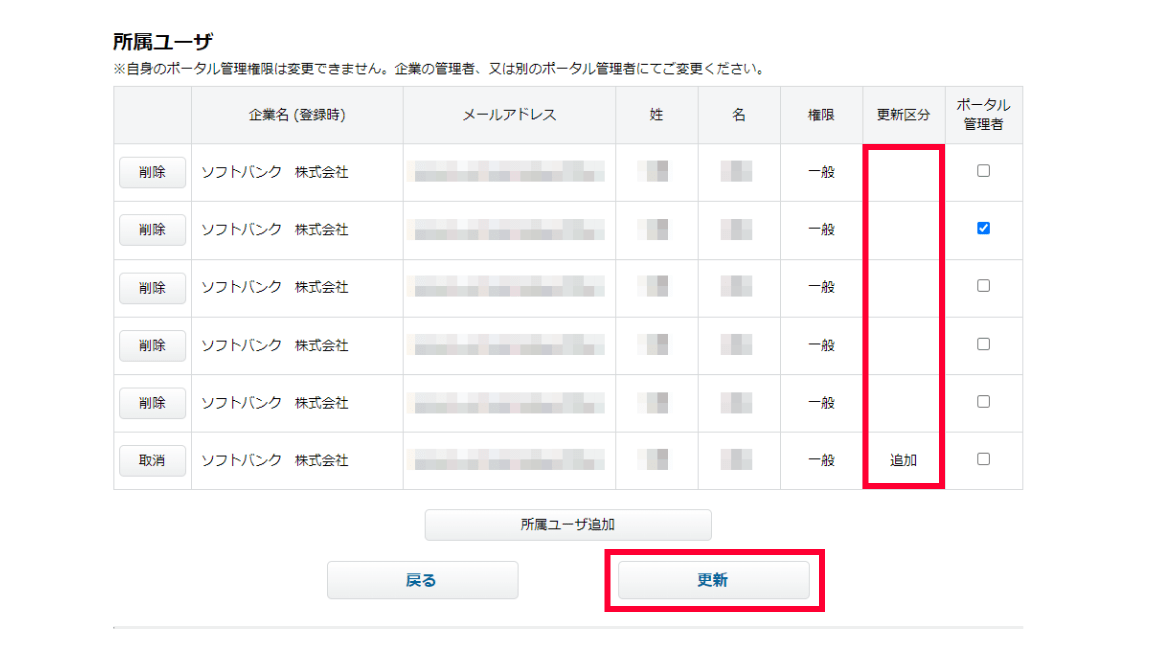1152x648 pixels.
Task: Click the 追加 cell in last row
Action: (903, 460)
